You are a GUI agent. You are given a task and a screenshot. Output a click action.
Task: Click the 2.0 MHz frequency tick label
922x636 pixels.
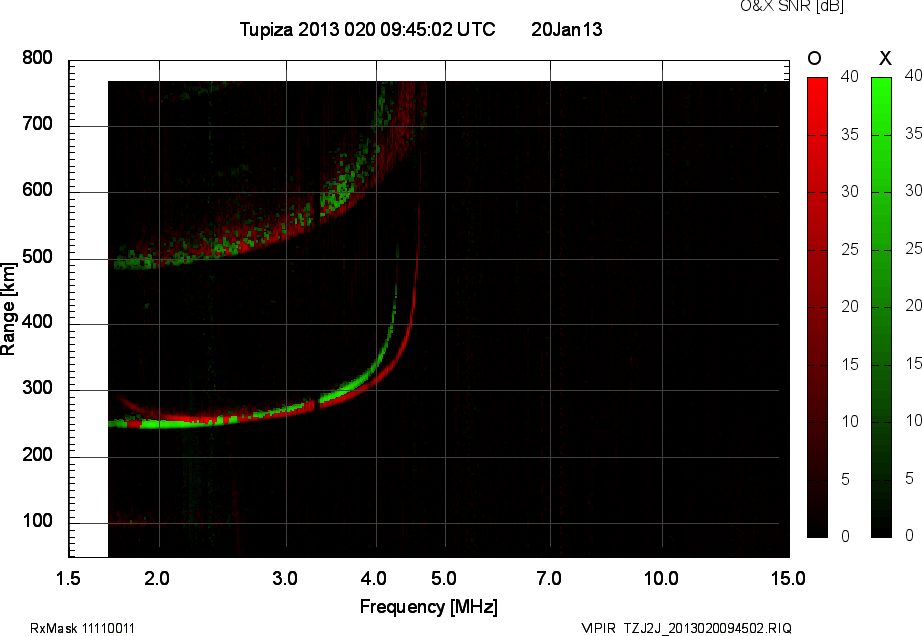click(x=157, y=578)
